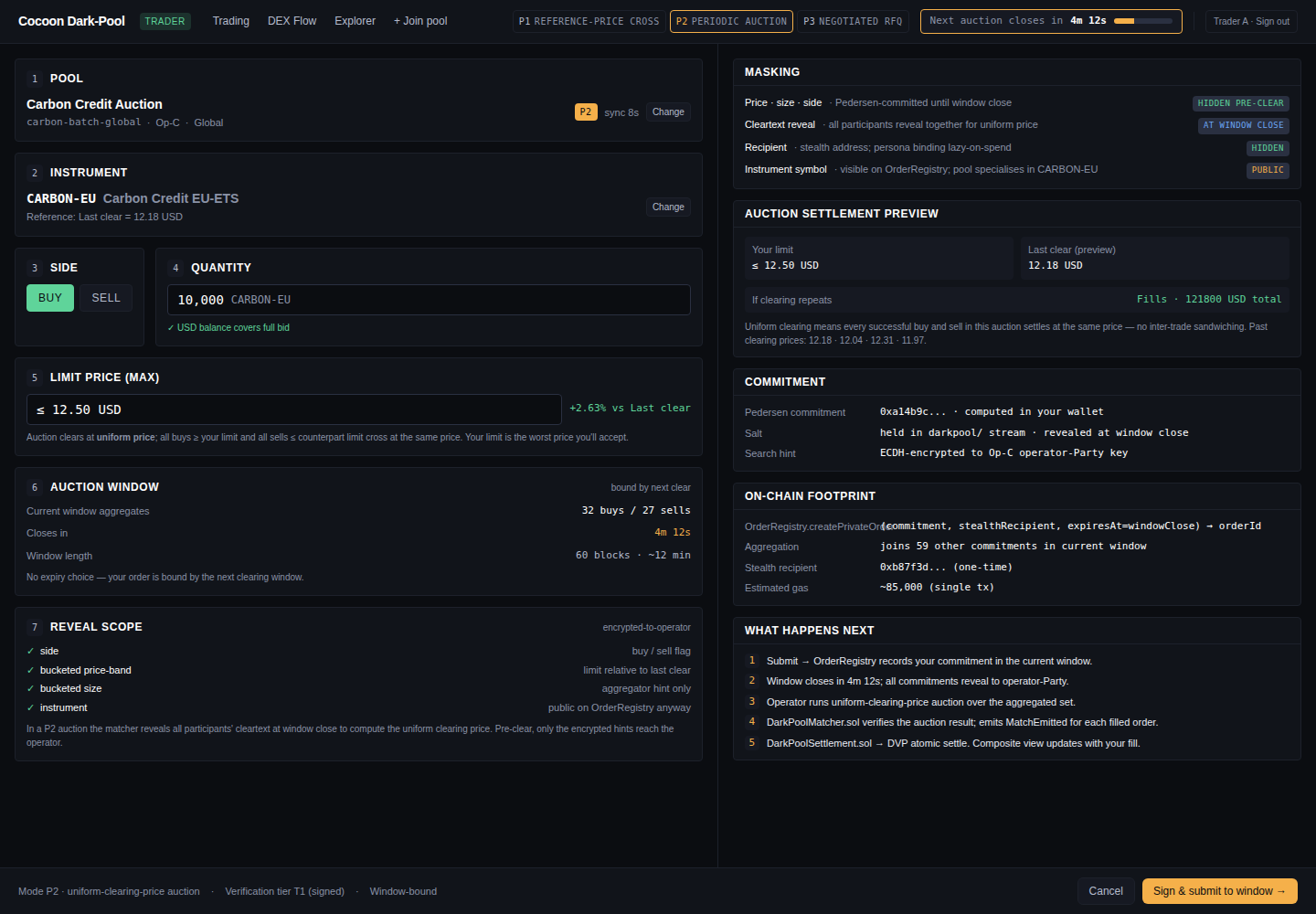Click 'Reference: Last clear = 12.18 USD'
Viewport: 1316px width, 914px height.
[x=104, y=218]
